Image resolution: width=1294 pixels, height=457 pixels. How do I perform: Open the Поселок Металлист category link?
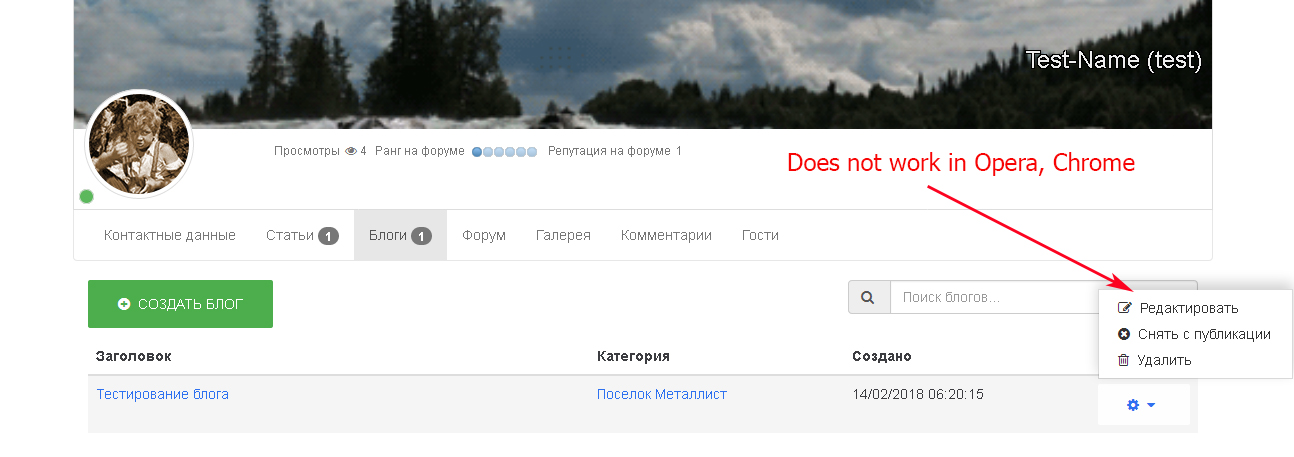click(x=662, y=394)
